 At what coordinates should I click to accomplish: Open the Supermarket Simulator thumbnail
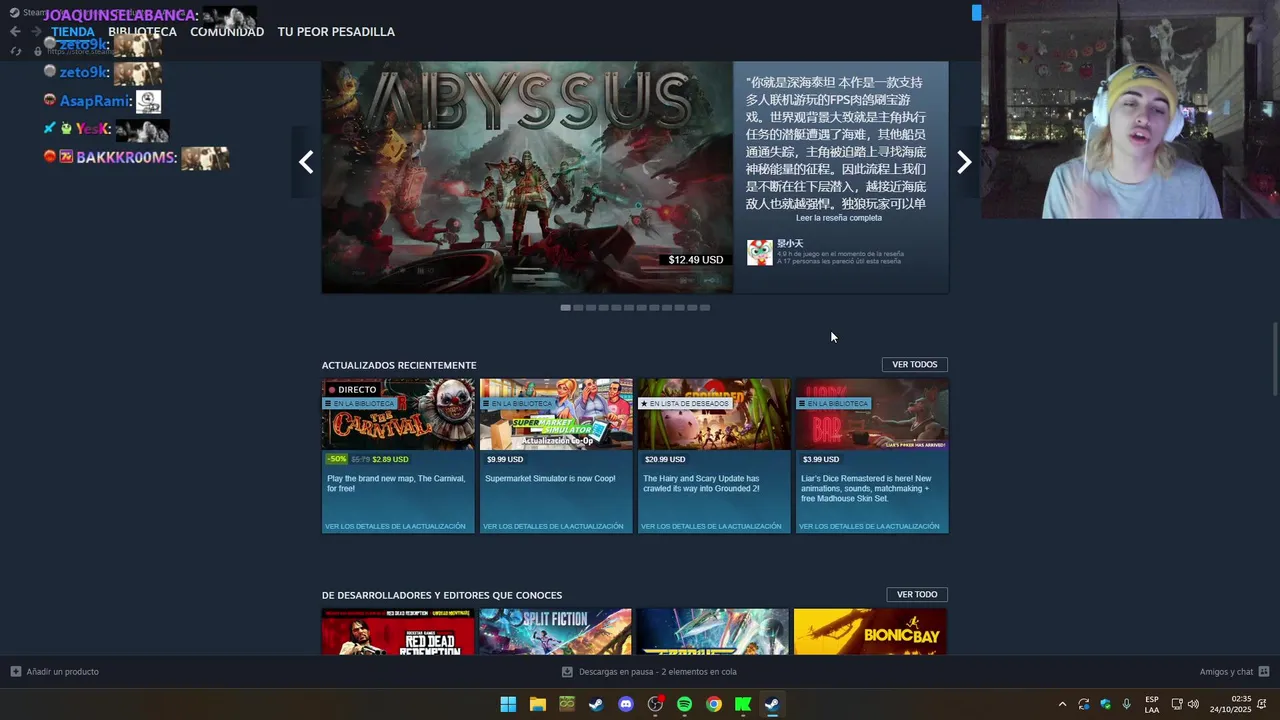[x=556, y=414]
